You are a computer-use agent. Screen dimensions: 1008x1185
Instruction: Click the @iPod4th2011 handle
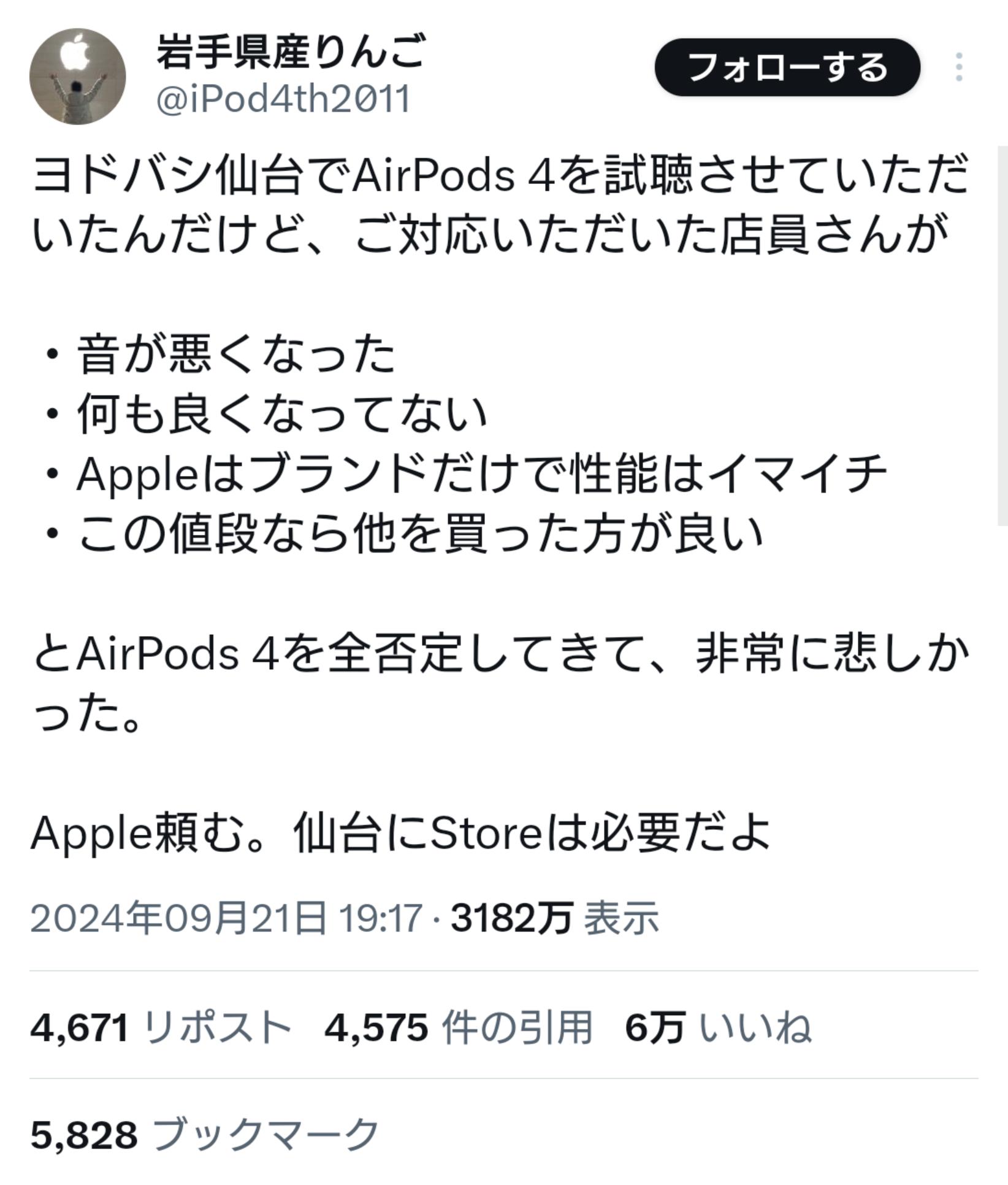[x=283, y=99]
